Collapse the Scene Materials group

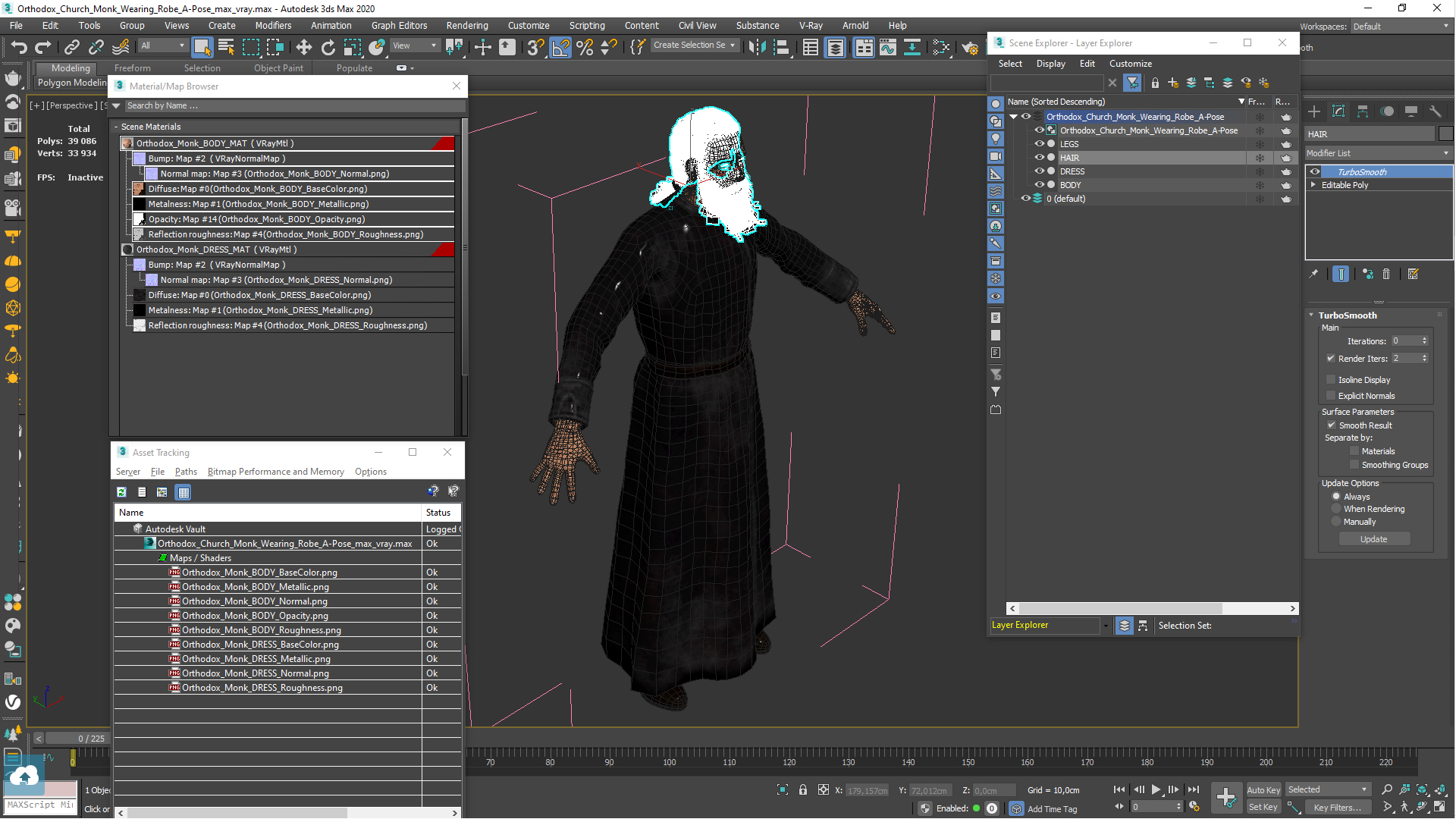click(x=116, y=127)
